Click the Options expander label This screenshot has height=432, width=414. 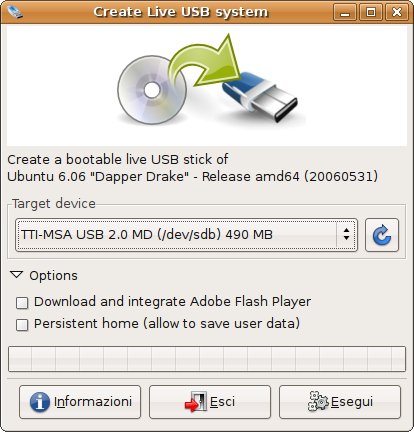pyautogui.click(x=53, y=276)
